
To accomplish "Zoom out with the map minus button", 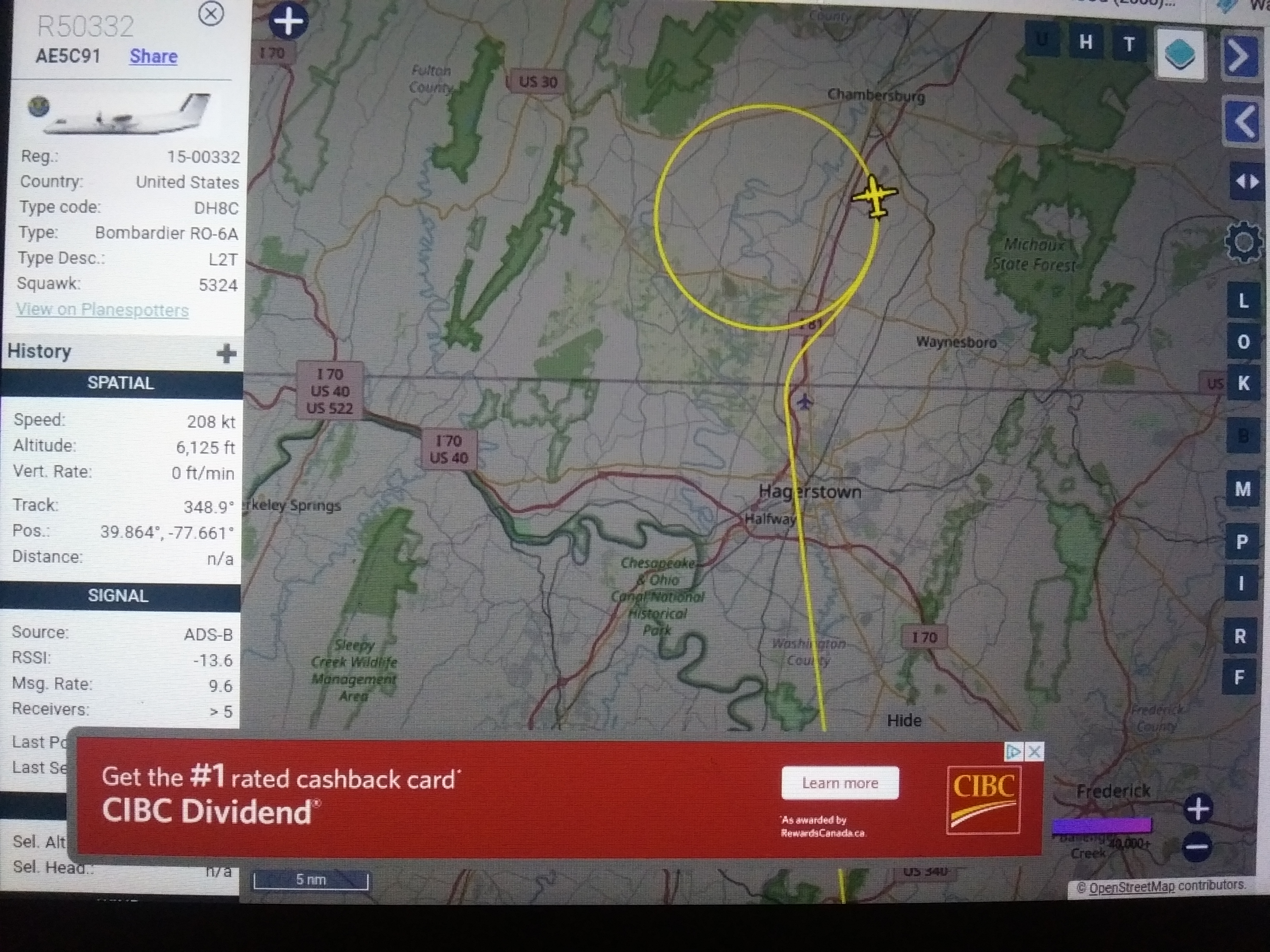I will pyautogui.click(x=1198, y=846).
